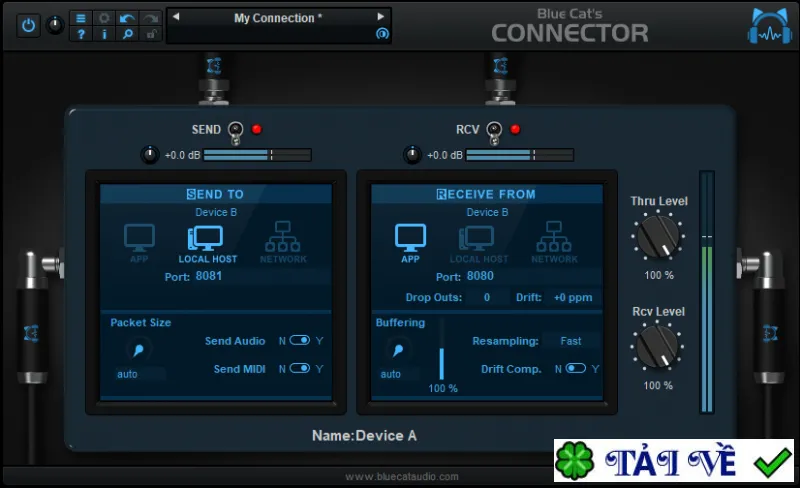Open the main menu hamburger icon
The image size is (800, 488).
pos(81,18)
